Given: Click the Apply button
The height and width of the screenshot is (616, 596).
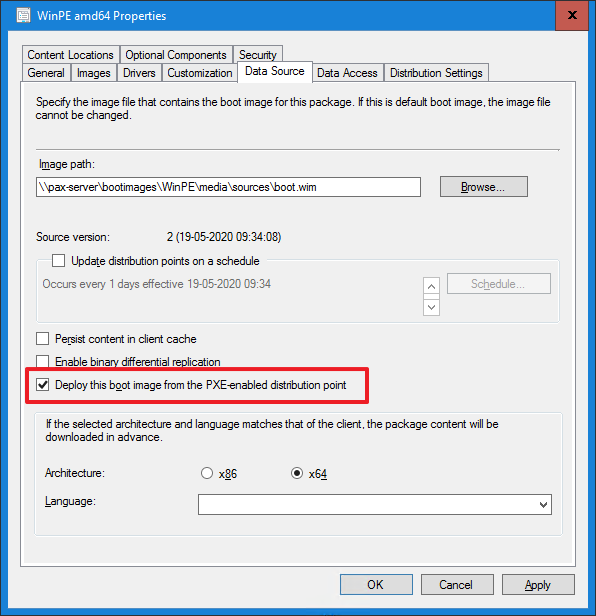Looking at the screenshot, I should pyautogui.click(x=538, y=585).
